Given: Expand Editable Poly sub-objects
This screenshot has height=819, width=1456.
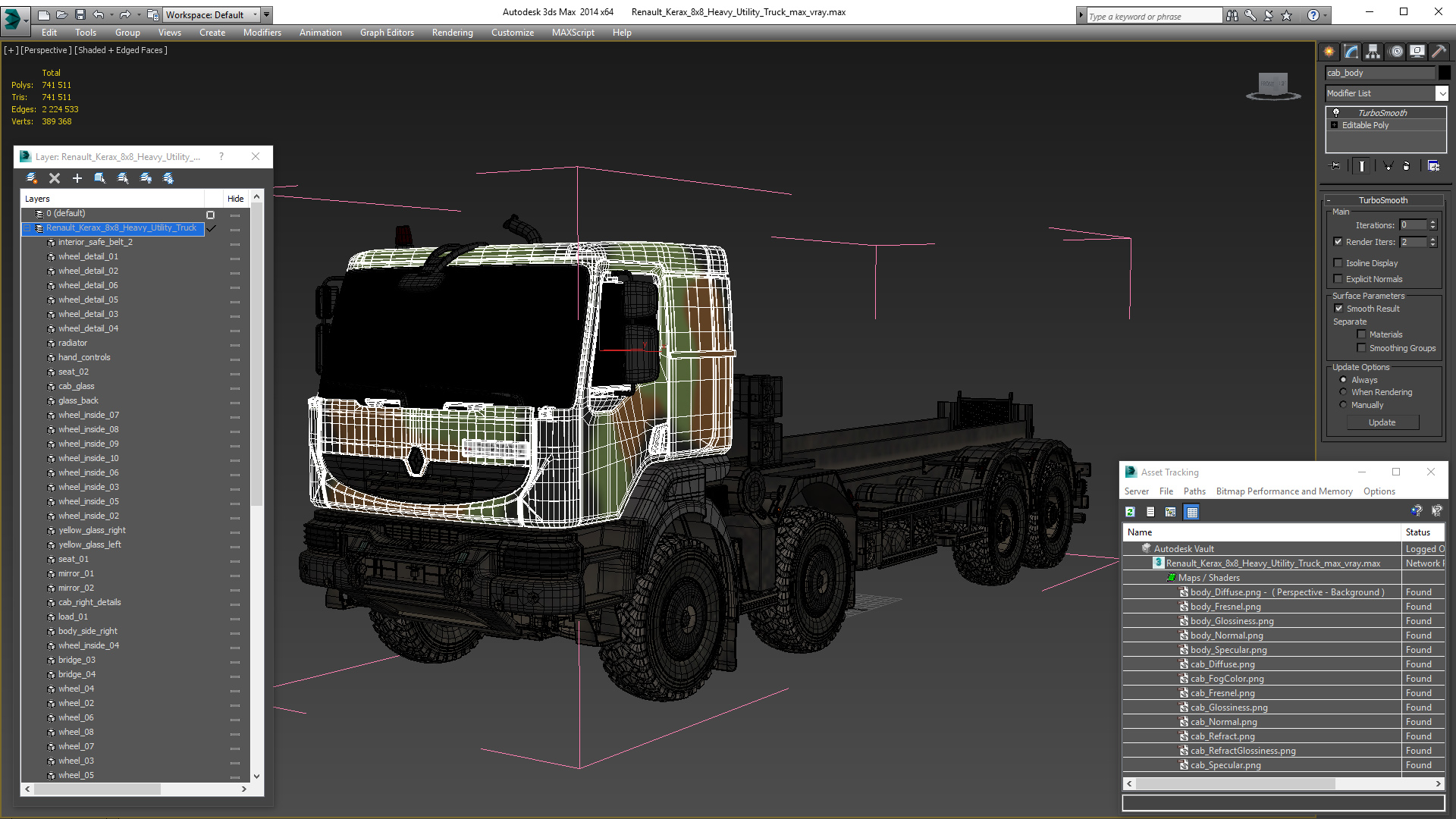Looking at the screenshot, I should click(1334, 125).
